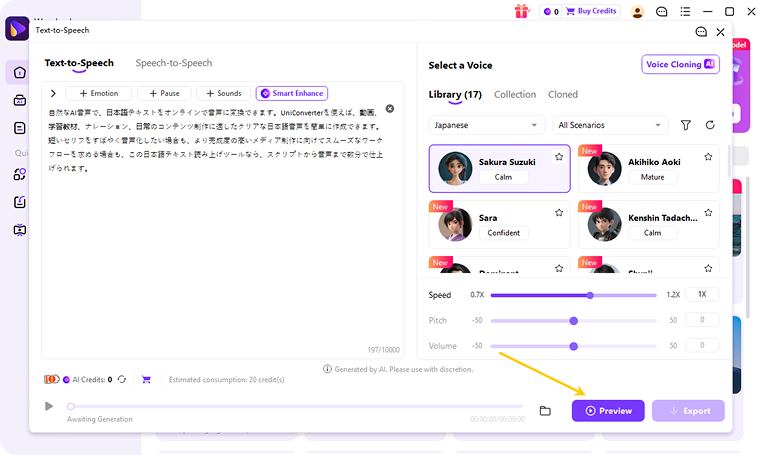Choose the Sakura Suzuki voice card
Screen dimensions: 764x455
499,169
